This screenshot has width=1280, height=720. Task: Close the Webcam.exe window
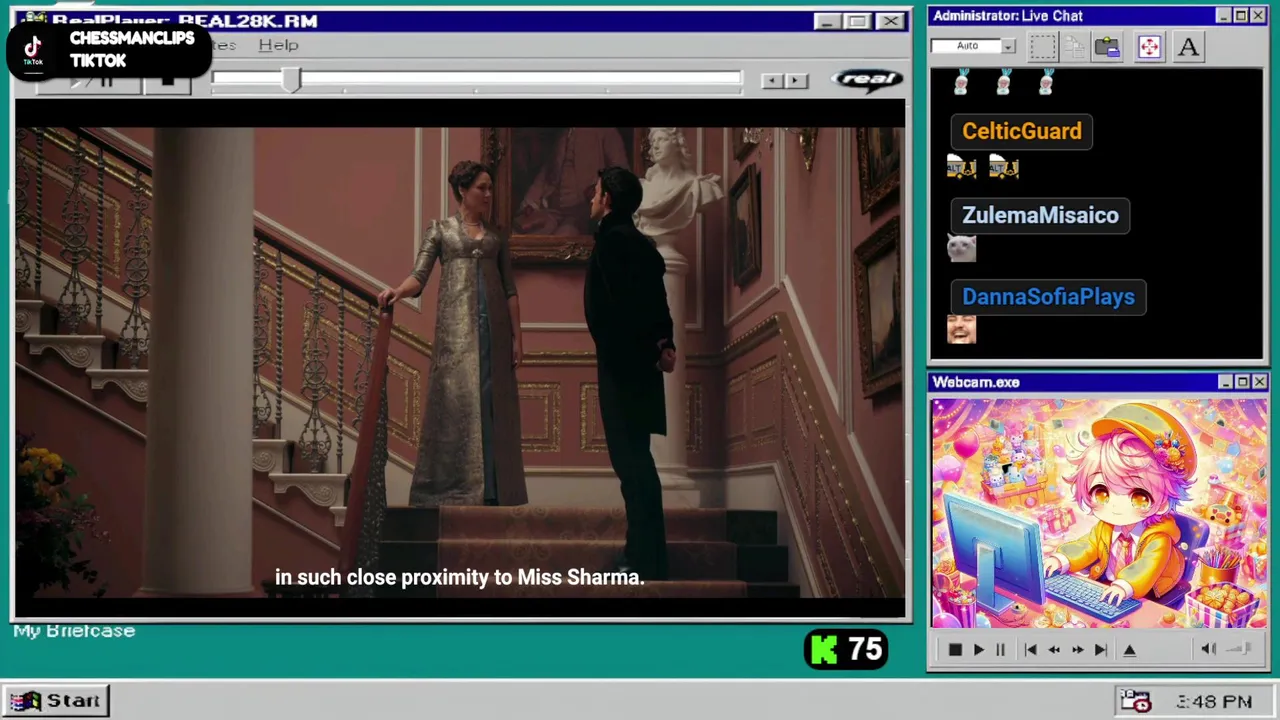[1259, 382]
